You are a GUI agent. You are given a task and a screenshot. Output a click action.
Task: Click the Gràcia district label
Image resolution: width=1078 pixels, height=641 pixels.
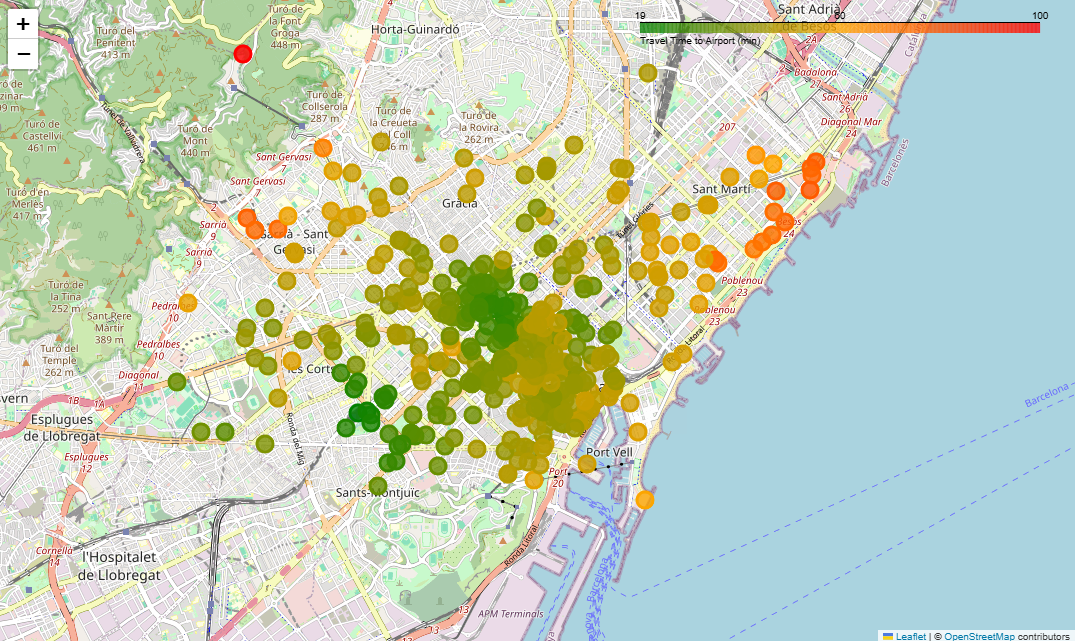[x=459, y=204]
